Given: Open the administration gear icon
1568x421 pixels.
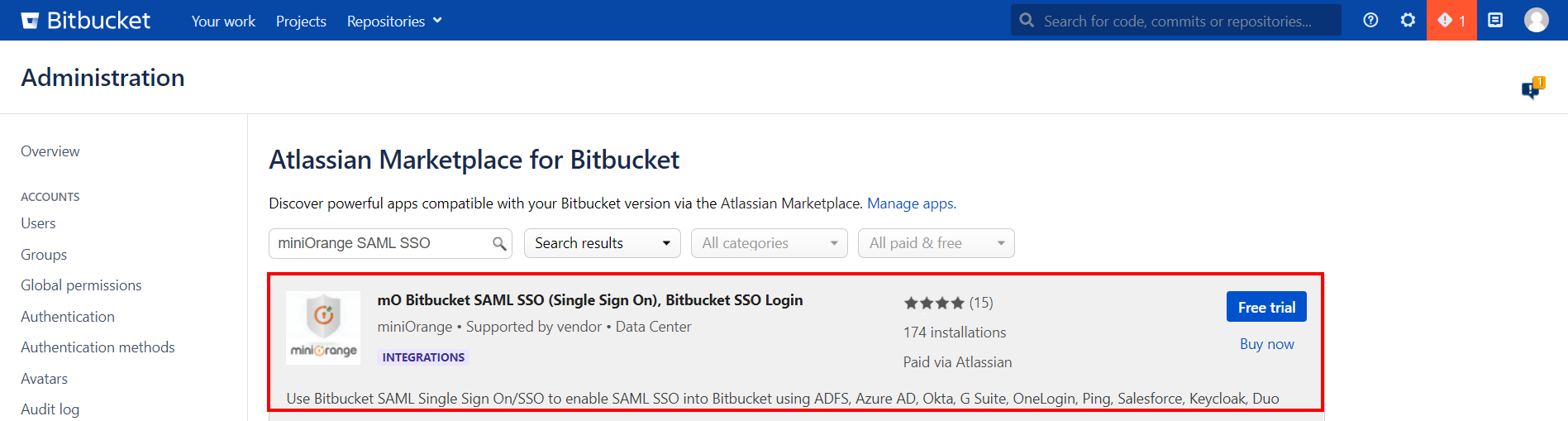Looking at the screenshot, I should (x=1408, y=20).
